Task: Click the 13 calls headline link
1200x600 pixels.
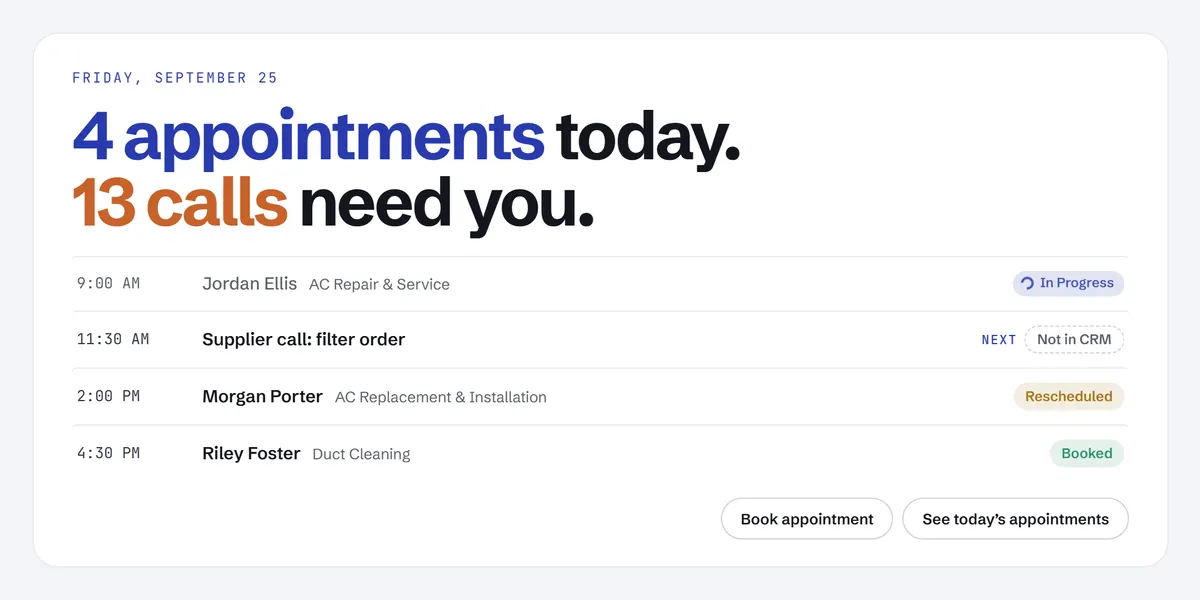Action: [180, 203]
